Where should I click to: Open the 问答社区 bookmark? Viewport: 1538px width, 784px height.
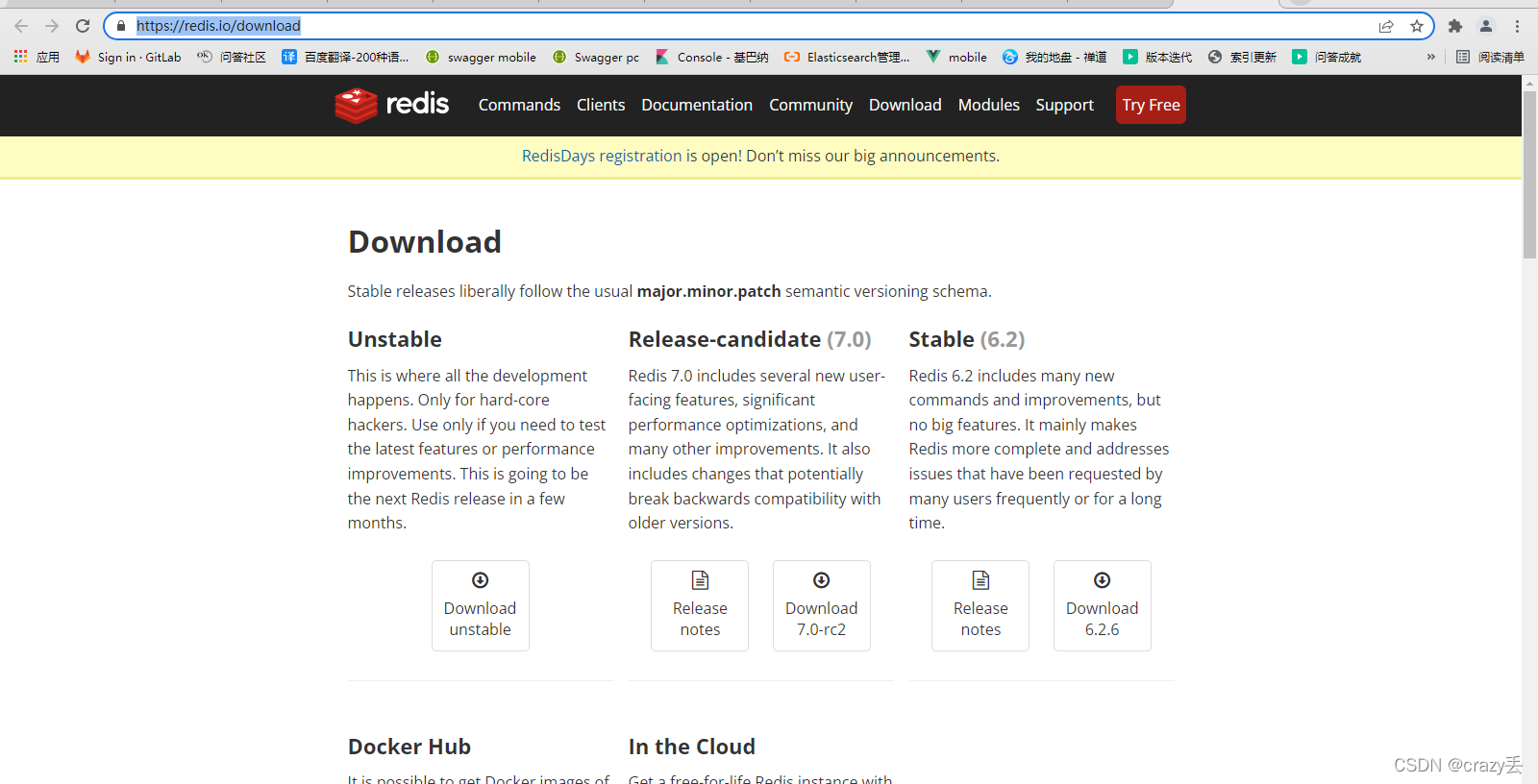point(232,57)
